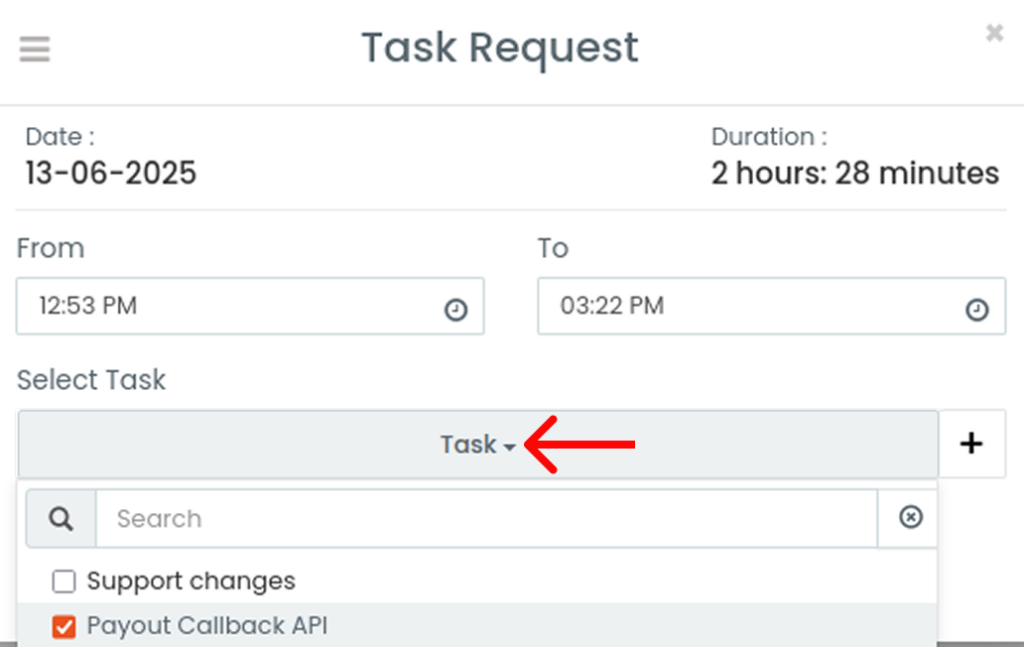Click the 2 hours: 28 minutes duration
This screenshot has width=1024, height=647.
[855, 174]
